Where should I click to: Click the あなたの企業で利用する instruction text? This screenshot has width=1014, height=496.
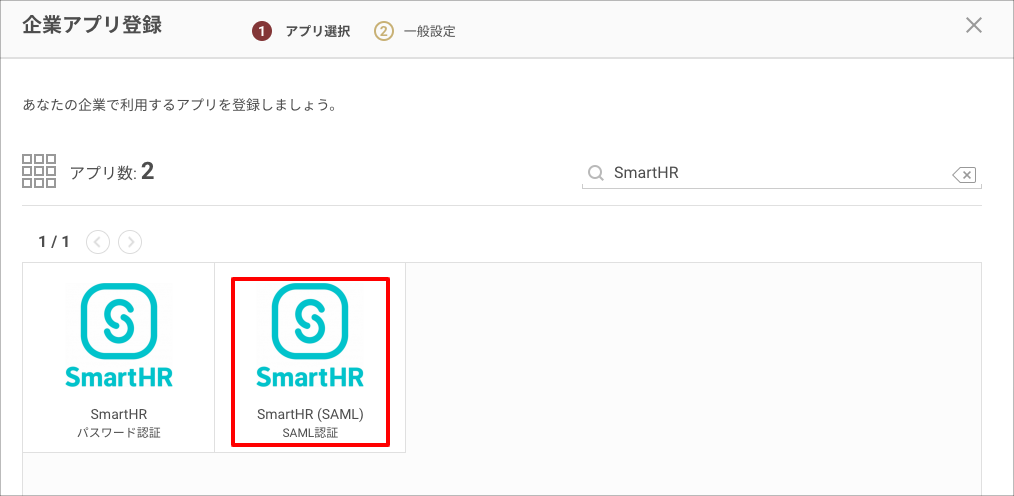pos(180,105)
